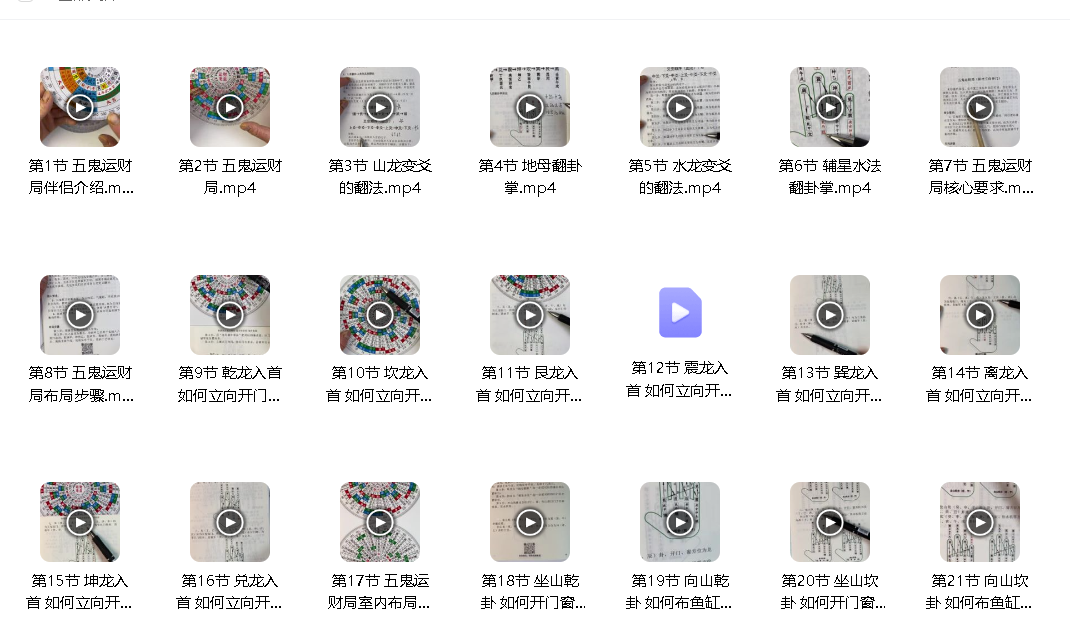Play 第15节 坤龙入首 video
1070x628 pixels.
tap(80, 522)
